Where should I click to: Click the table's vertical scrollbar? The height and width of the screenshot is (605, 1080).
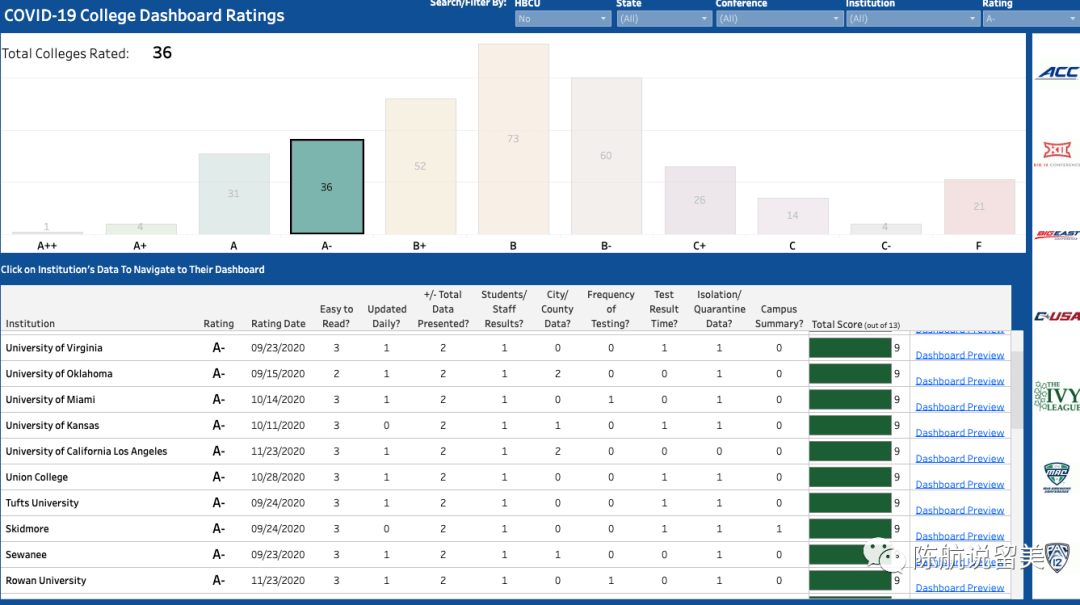(x=1017, y=390)
